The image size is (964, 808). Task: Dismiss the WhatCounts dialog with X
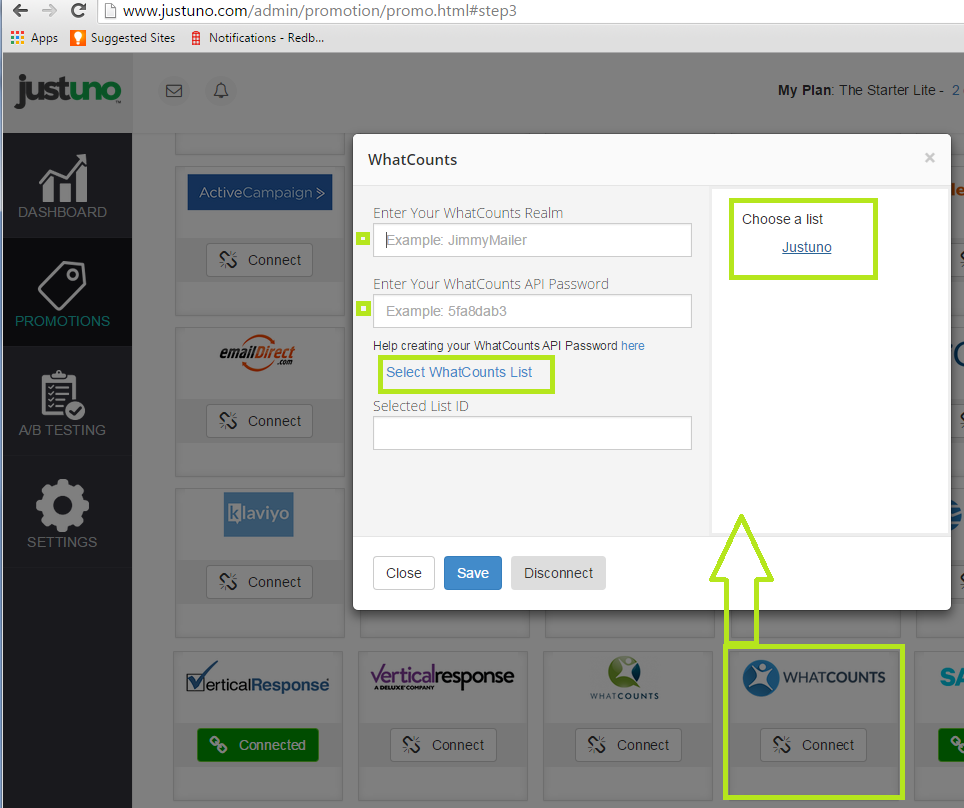pos(929,158)
